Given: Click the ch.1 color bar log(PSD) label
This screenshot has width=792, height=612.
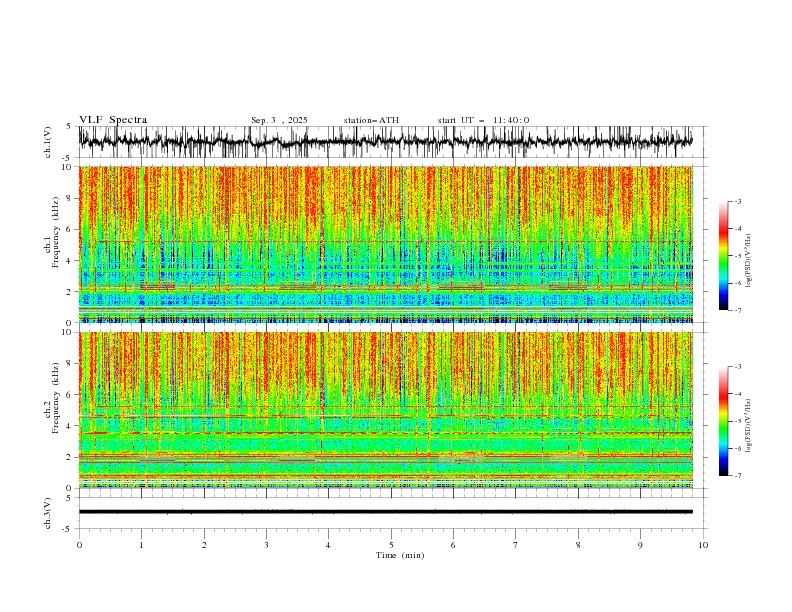Looking at the screenshot, I should coord(749,261).
